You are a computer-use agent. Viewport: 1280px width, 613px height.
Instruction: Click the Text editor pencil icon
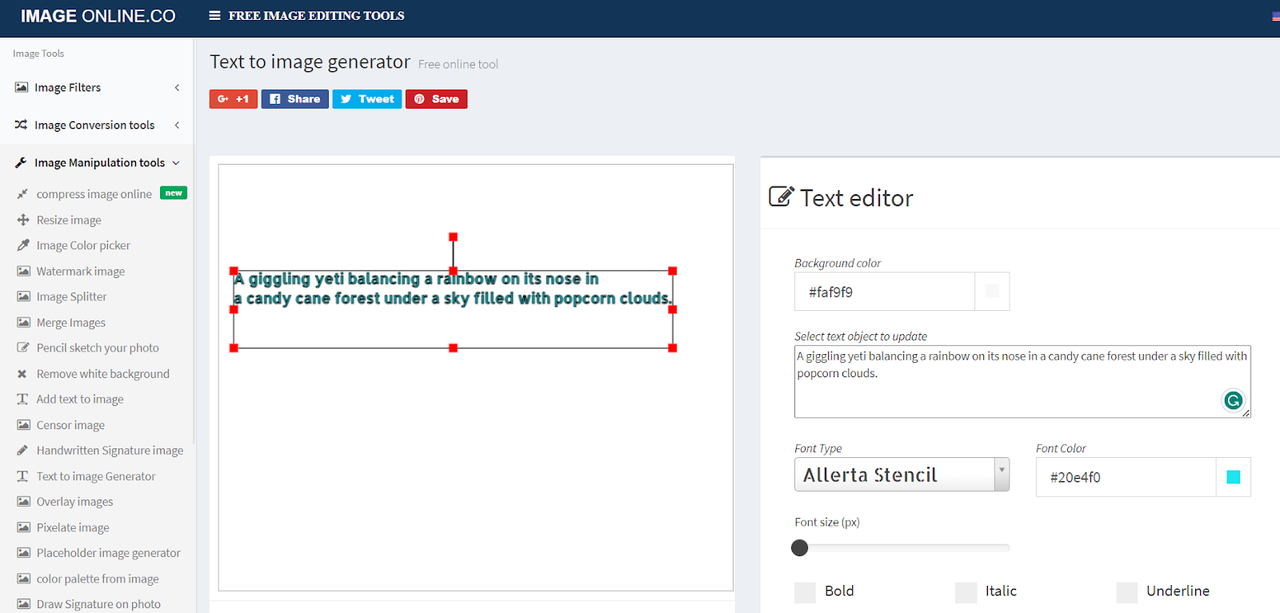(x=781, y=196)
